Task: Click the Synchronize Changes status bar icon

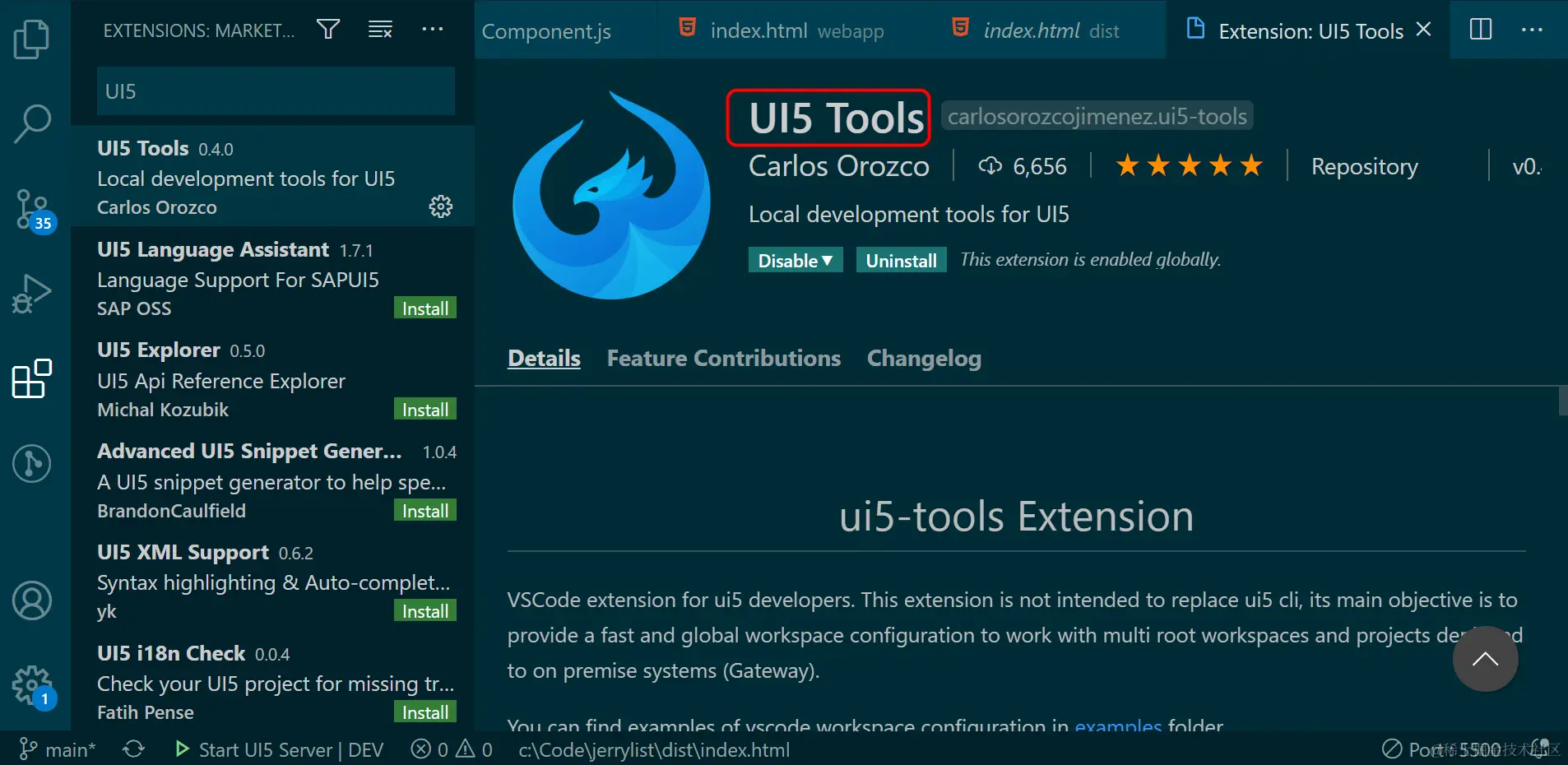Action: (x=133, y=749)
